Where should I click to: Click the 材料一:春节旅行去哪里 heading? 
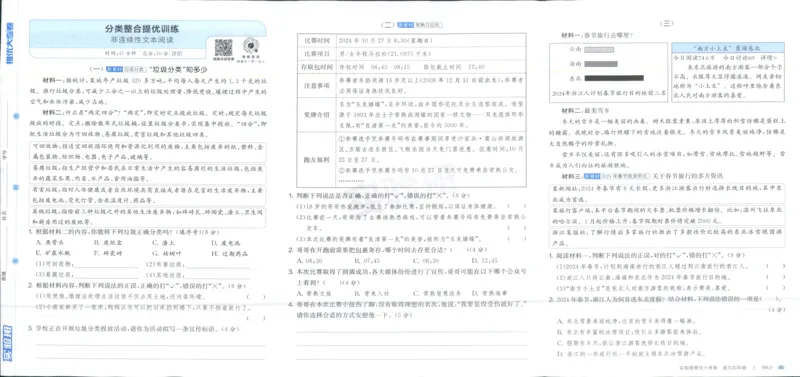tap(597, 35)
